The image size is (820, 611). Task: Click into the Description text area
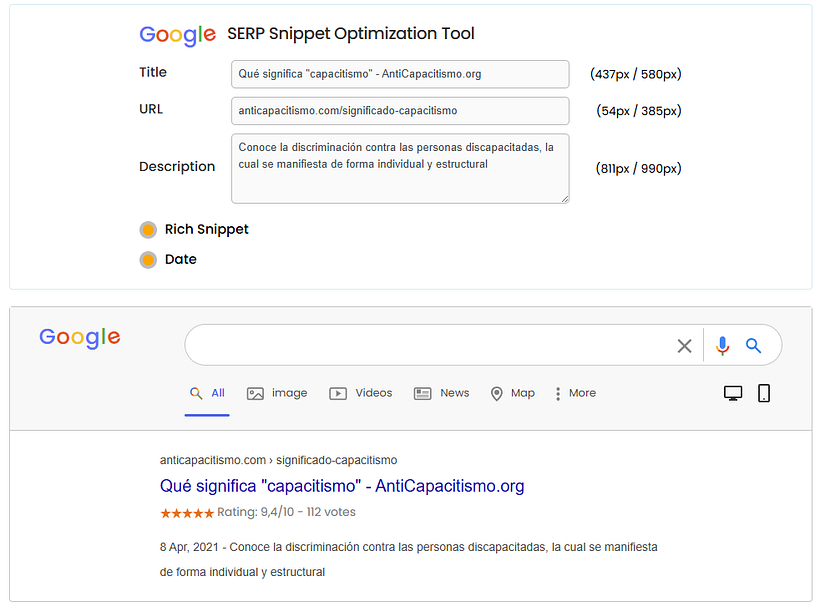(x=400, y=168)
